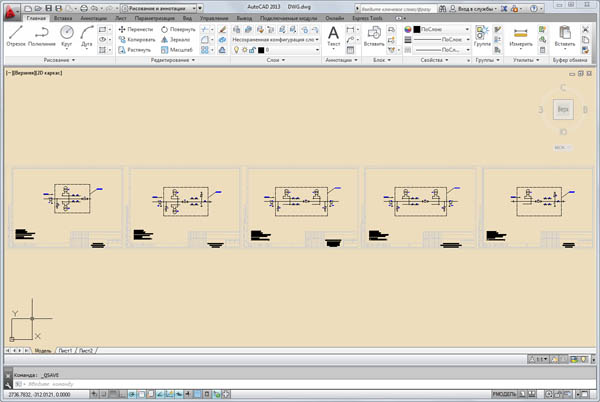Select the Полилиния drawing tool
Image resolution: width=600 pixels, height=402 pixels.
point(43,37)
